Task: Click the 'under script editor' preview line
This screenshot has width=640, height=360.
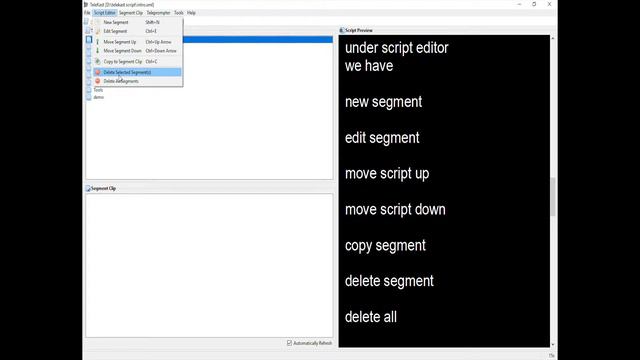Action: pyautogui.click(x=396, y=48)
